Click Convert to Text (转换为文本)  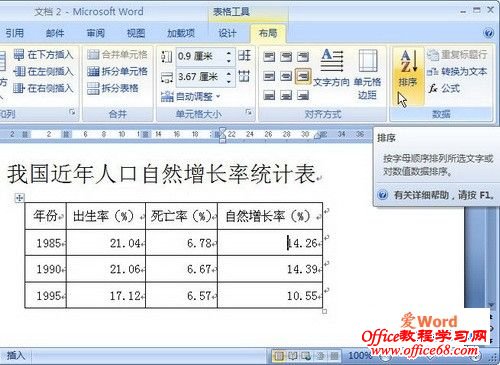457,71
